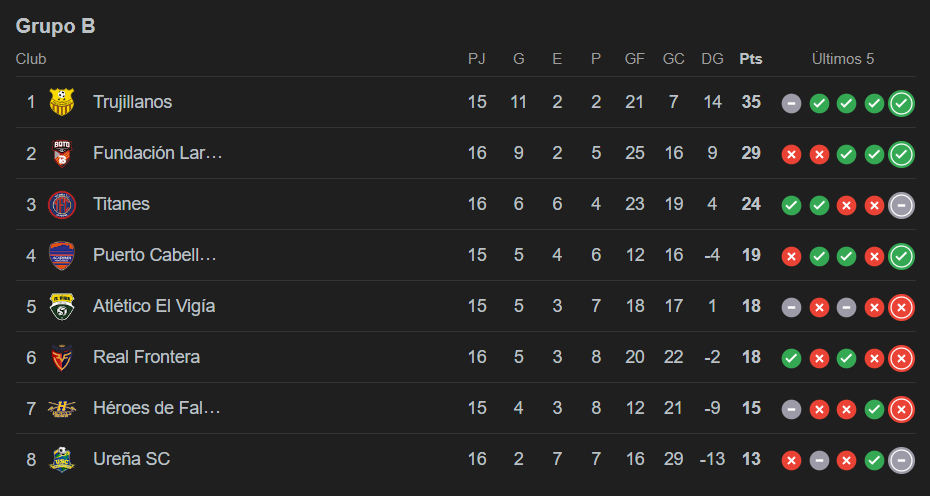
Task: Click the Trujillanos club crest icon
Action: click(62, 102)
